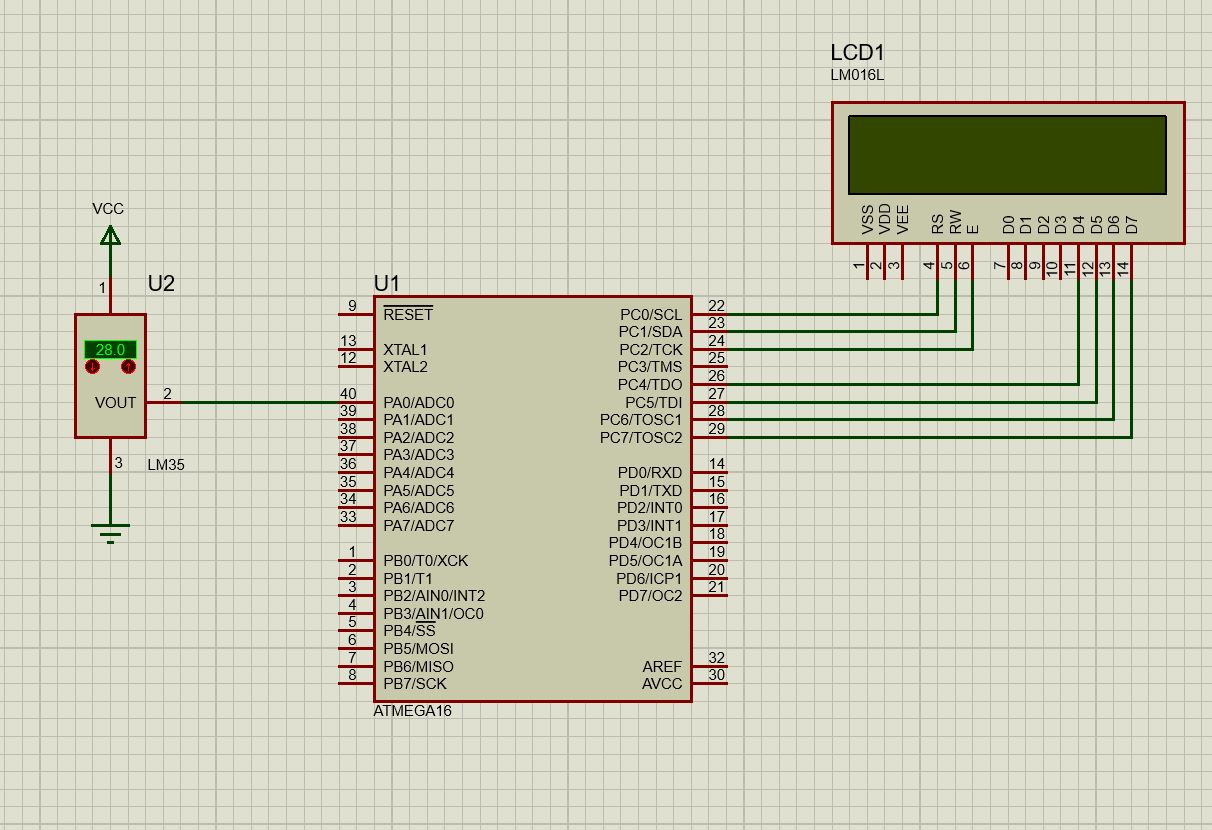1212x830 pixels.
Task: Select the XTAL1 pin label
Action: click(405, 350)
